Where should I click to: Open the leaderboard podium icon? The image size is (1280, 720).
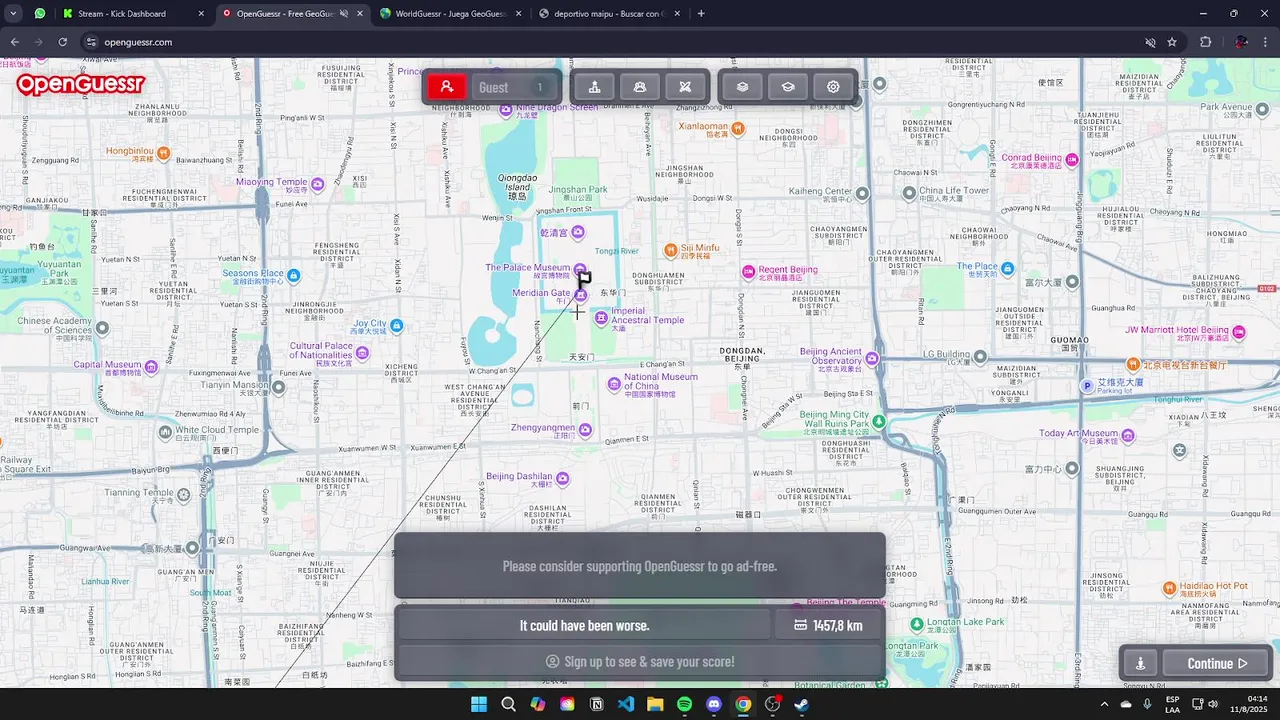click(x=594, y=87)
